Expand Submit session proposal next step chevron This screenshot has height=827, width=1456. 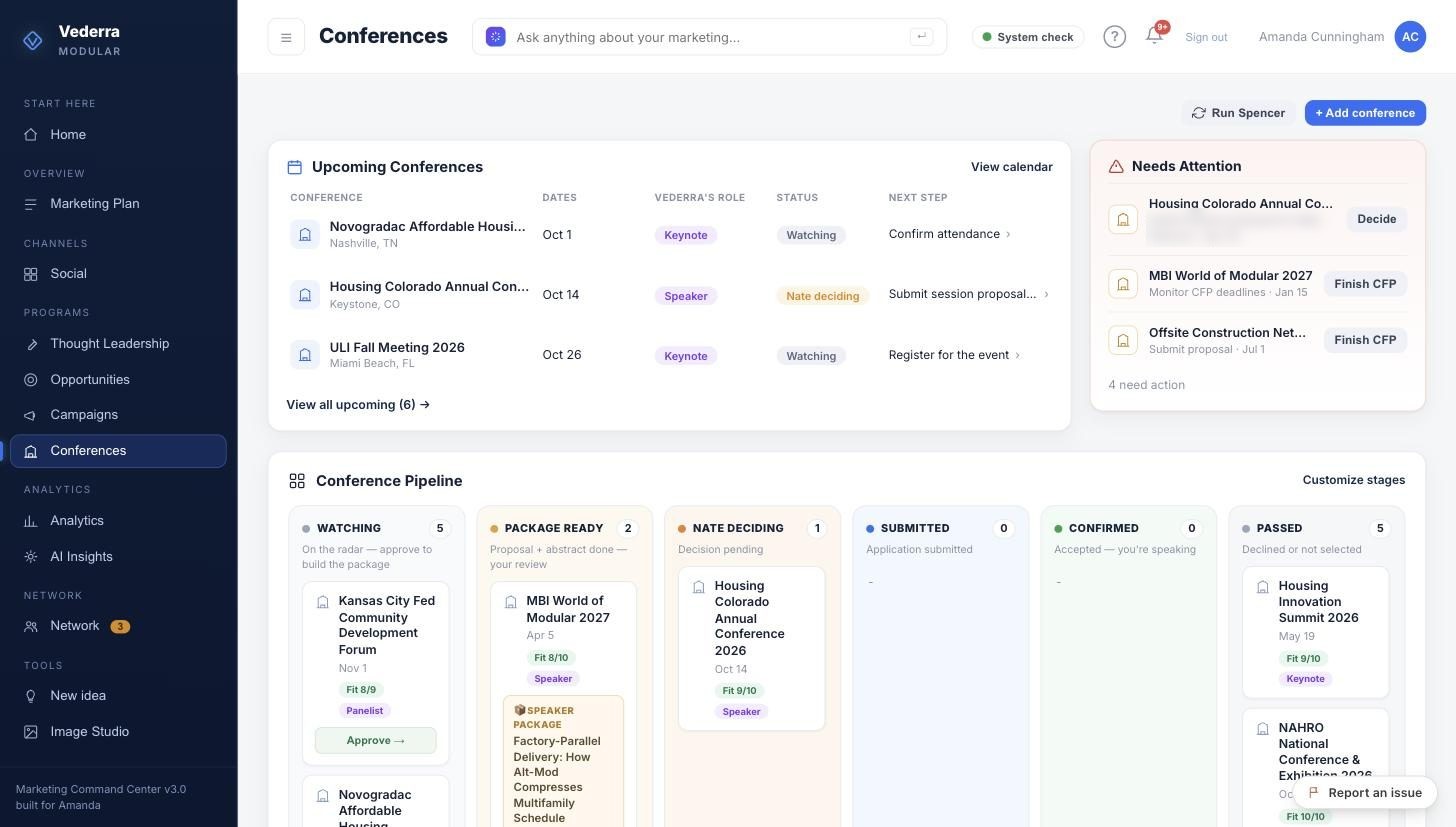(x=1046, y=294)
